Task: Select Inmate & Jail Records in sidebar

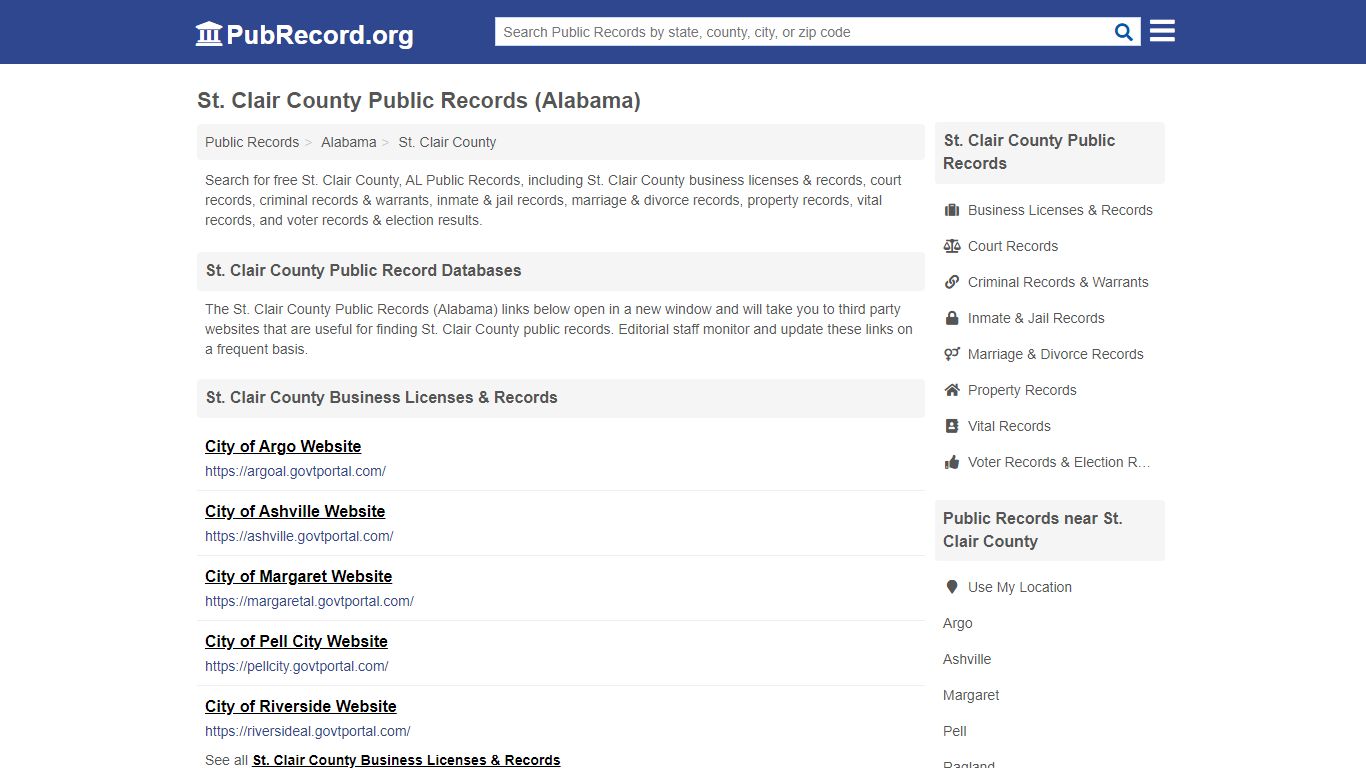Action: 1036,318
